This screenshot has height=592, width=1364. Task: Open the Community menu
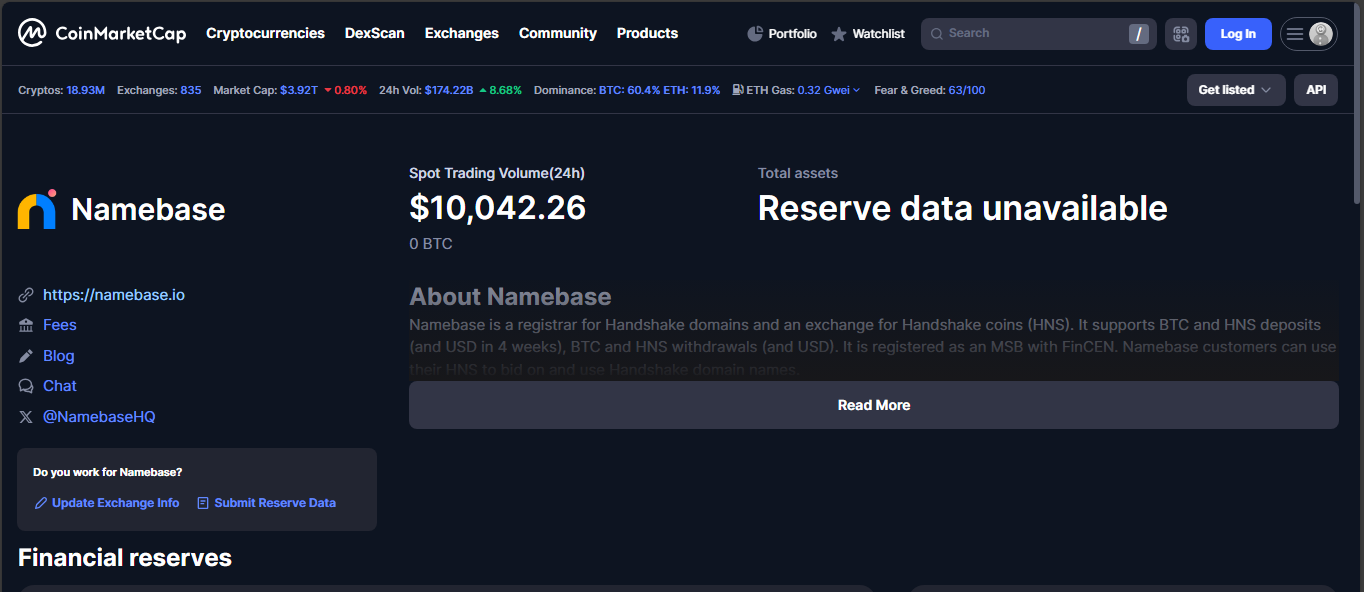click(x=558, y=33)
